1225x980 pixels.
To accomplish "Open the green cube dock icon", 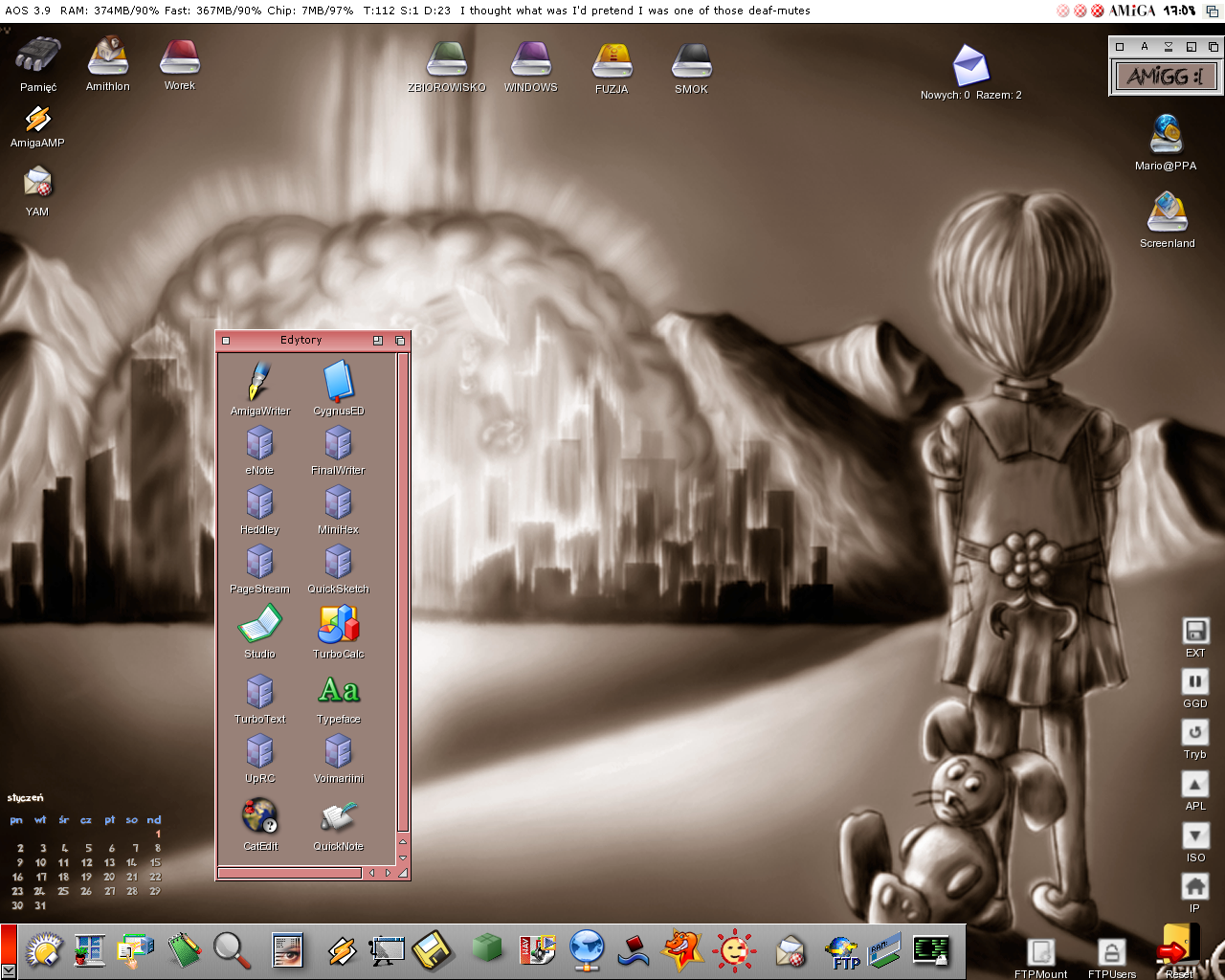I will pos(487,947).
